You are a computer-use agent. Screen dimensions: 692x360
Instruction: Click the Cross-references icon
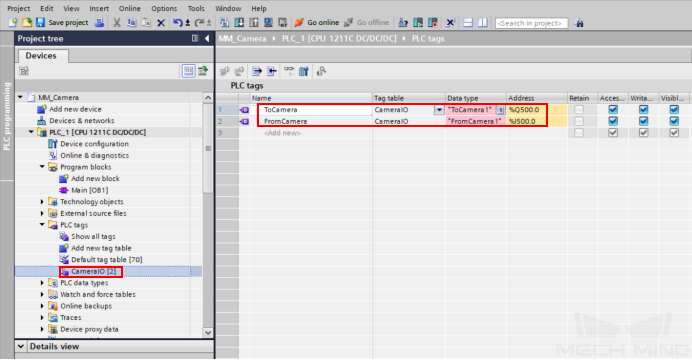(450, 22)
